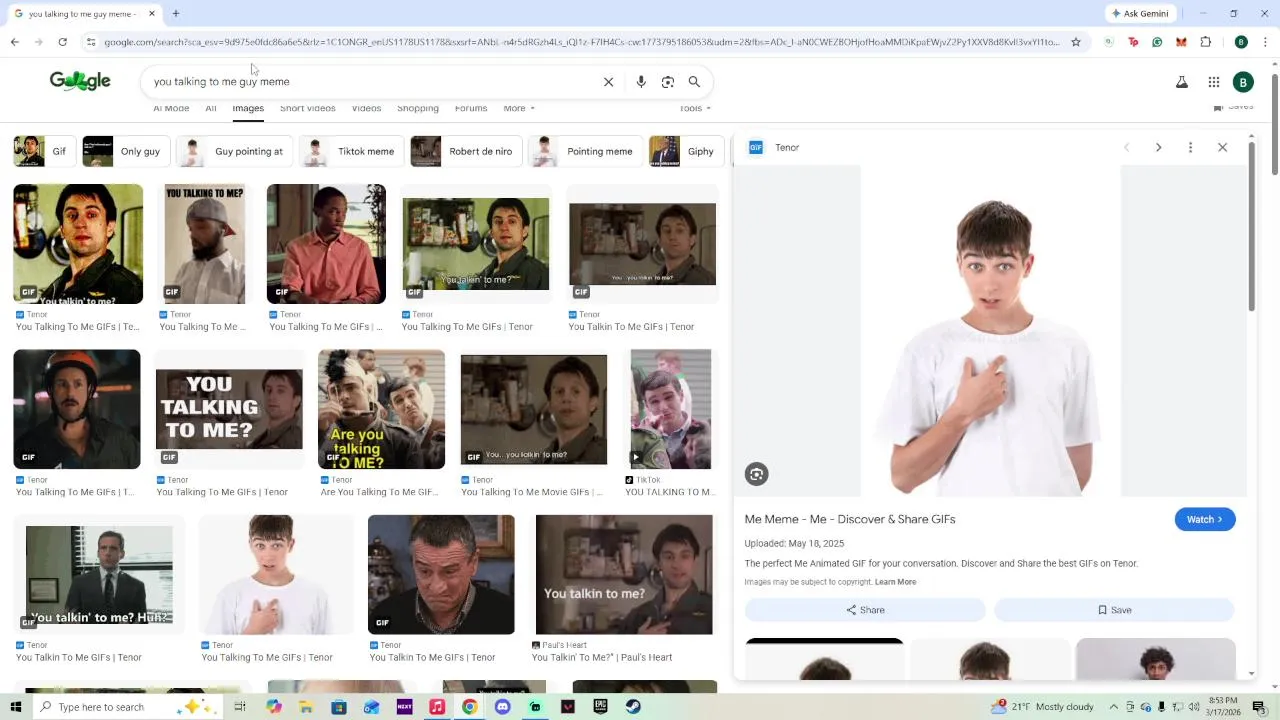Screen dimensions: 1280x720
Task: Click the Windows taskbar search box
Action: point(128,707)
